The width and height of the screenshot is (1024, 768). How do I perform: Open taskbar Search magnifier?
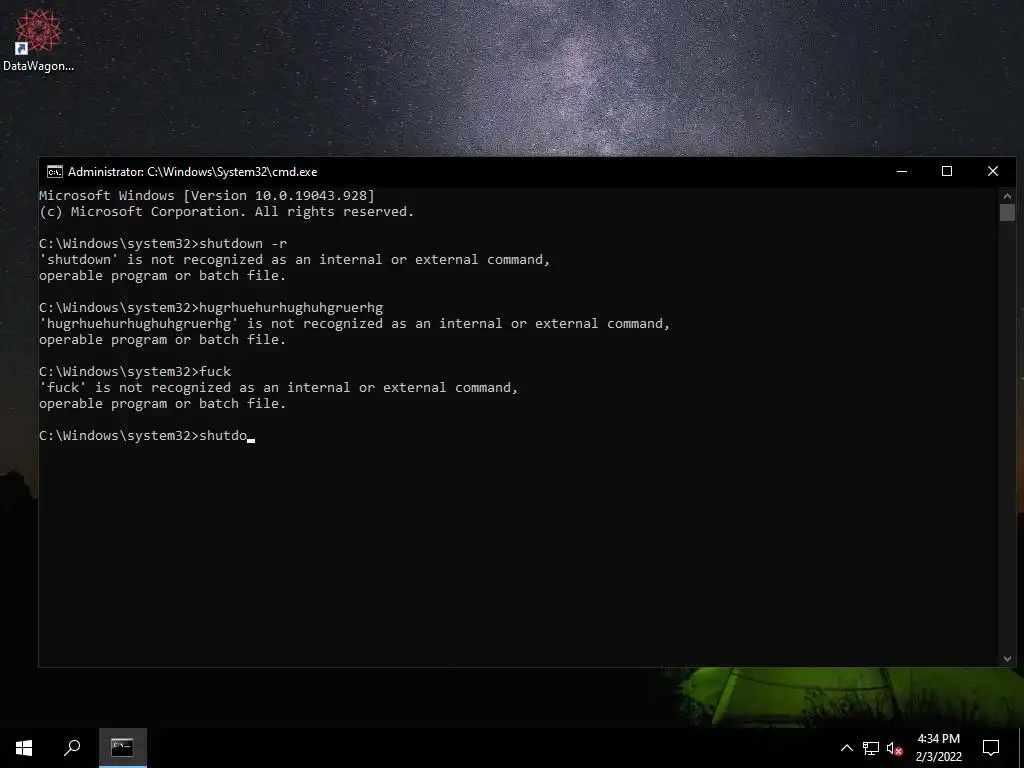pos(72,748)
